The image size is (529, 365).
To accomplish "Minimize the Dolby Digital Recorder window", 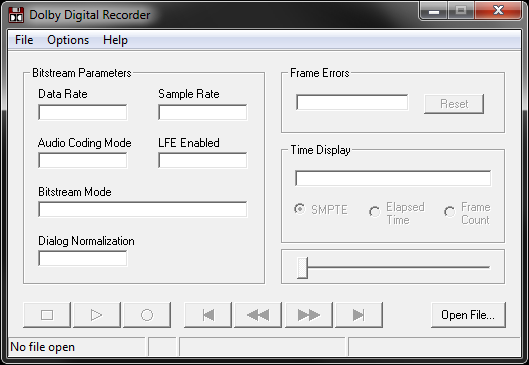I will pyautogui.click(x=434, y=10).
